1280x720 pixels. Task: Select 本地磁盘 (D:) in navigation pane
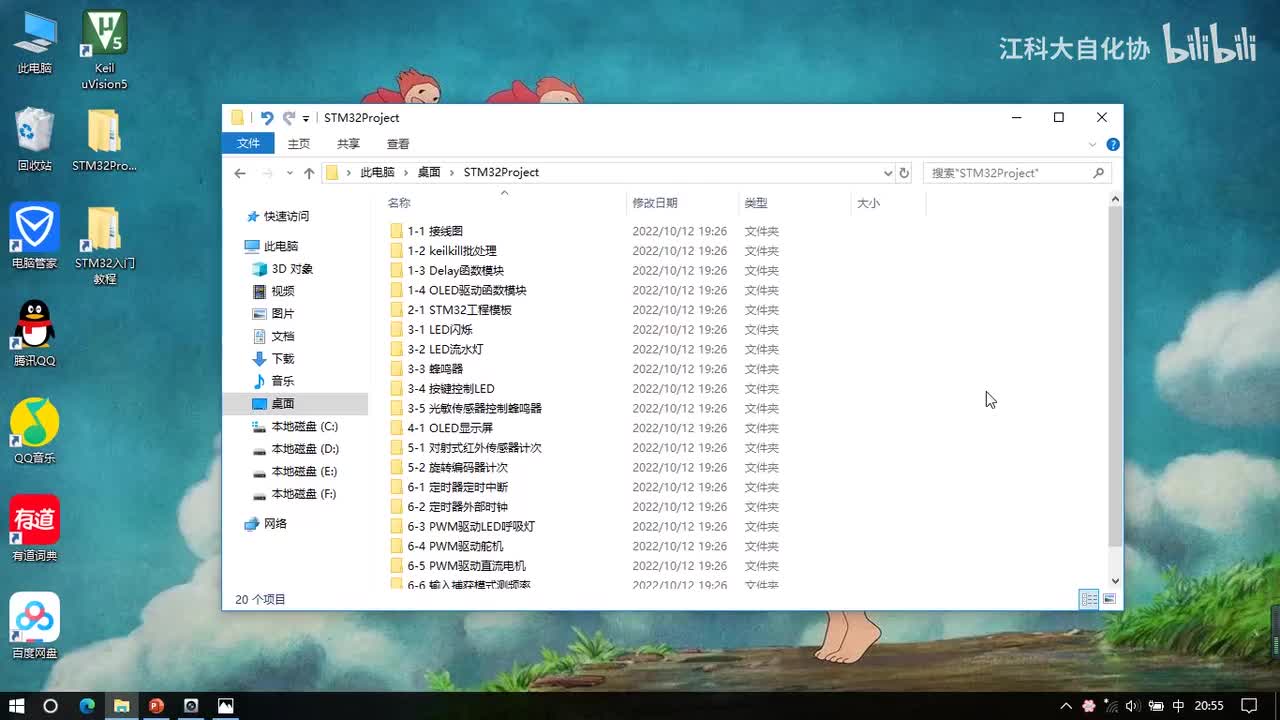305,449
